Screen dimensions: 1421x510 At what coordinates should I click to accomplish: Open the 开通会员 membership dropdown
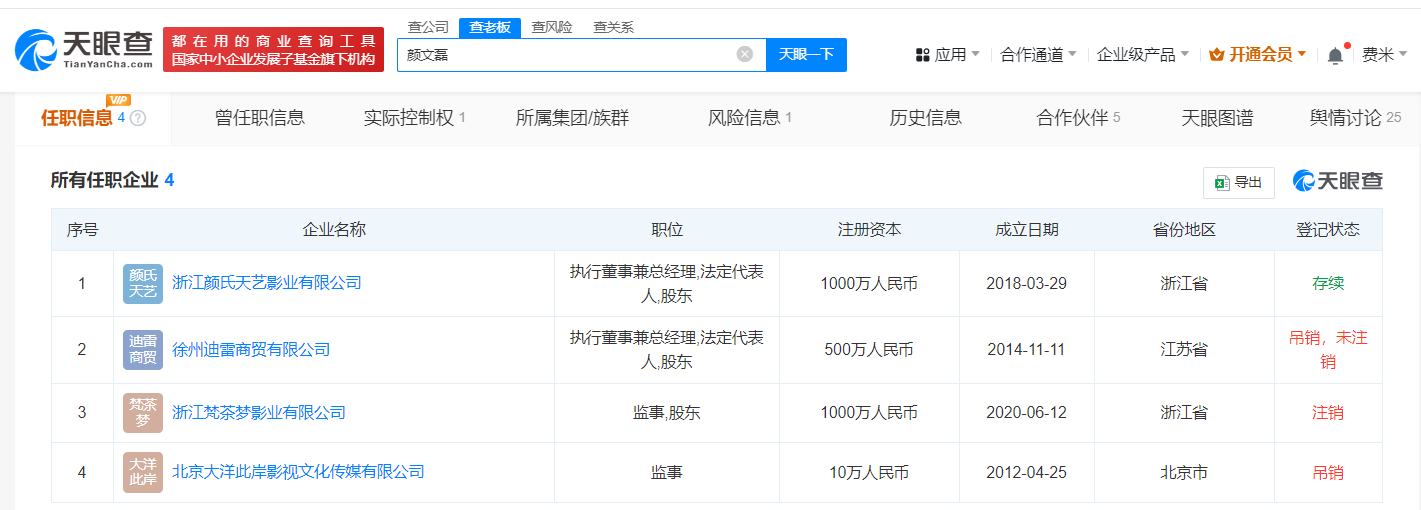coord(1258,55)
